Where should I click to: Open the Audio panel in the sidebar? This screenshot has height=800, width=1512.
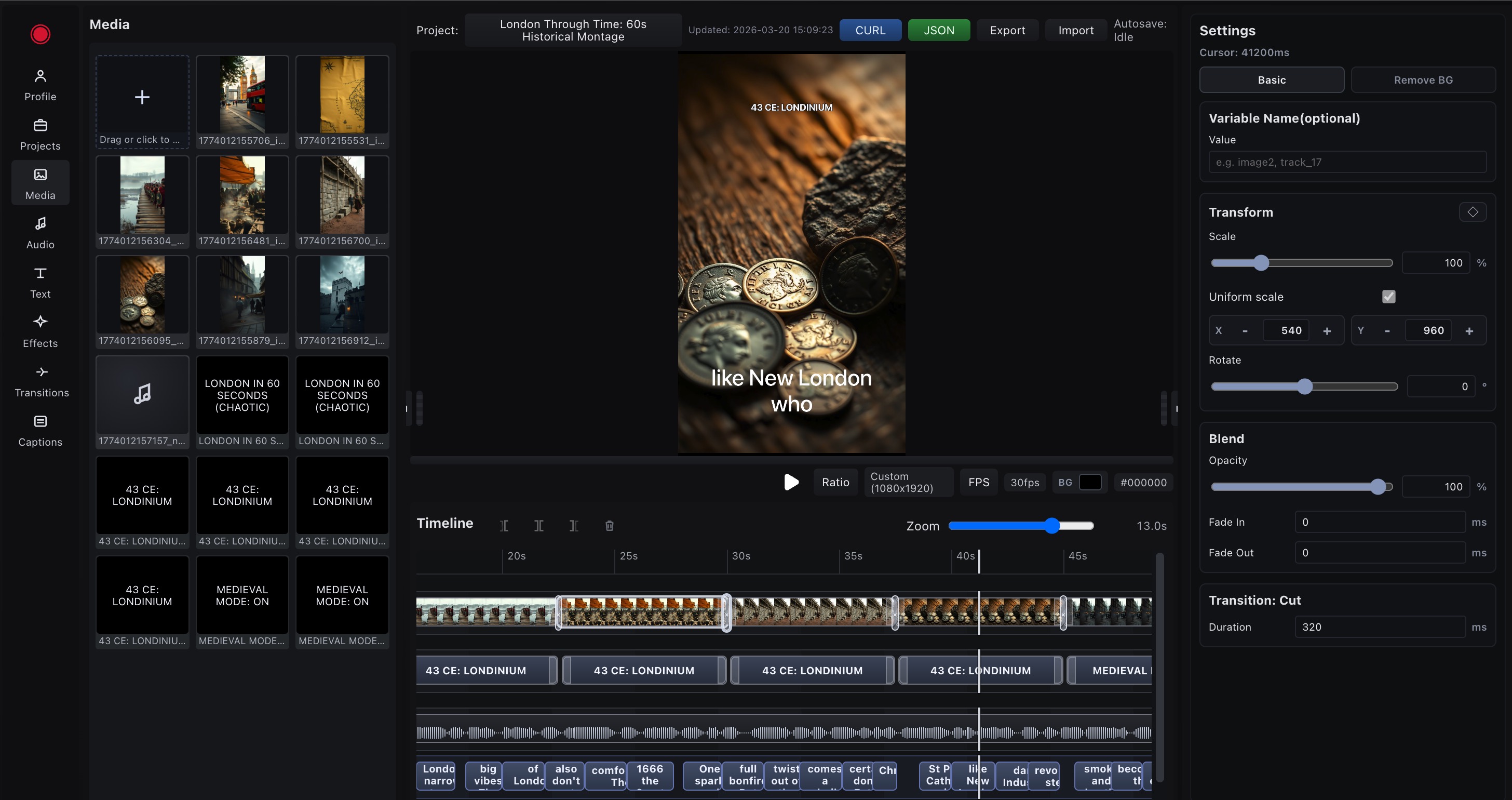[40, 232]
